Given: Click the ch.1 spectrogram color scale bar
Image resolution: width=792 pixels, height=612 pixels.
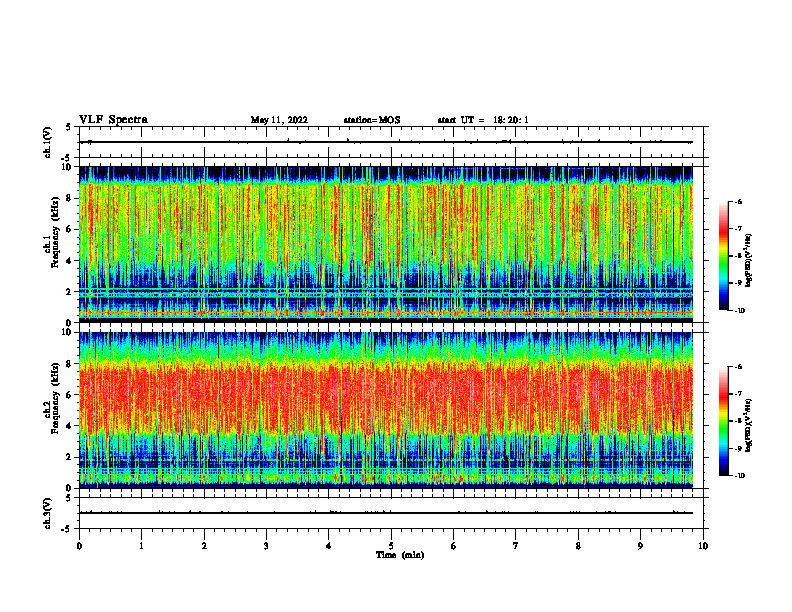Looking at the screenshot, I should (724, 256).
